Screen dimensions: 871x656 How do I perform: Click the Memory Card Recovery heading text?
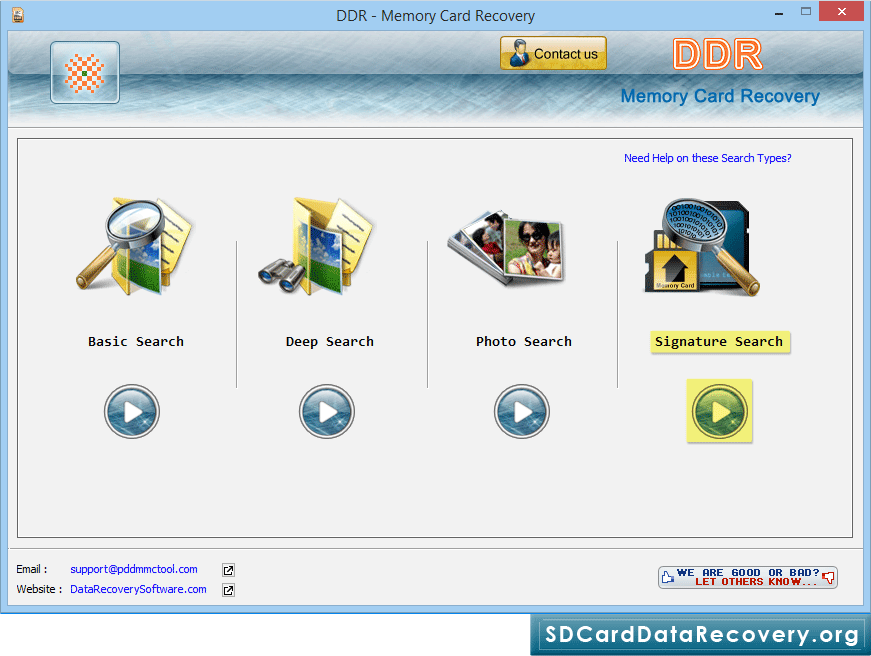pos(720,96)
